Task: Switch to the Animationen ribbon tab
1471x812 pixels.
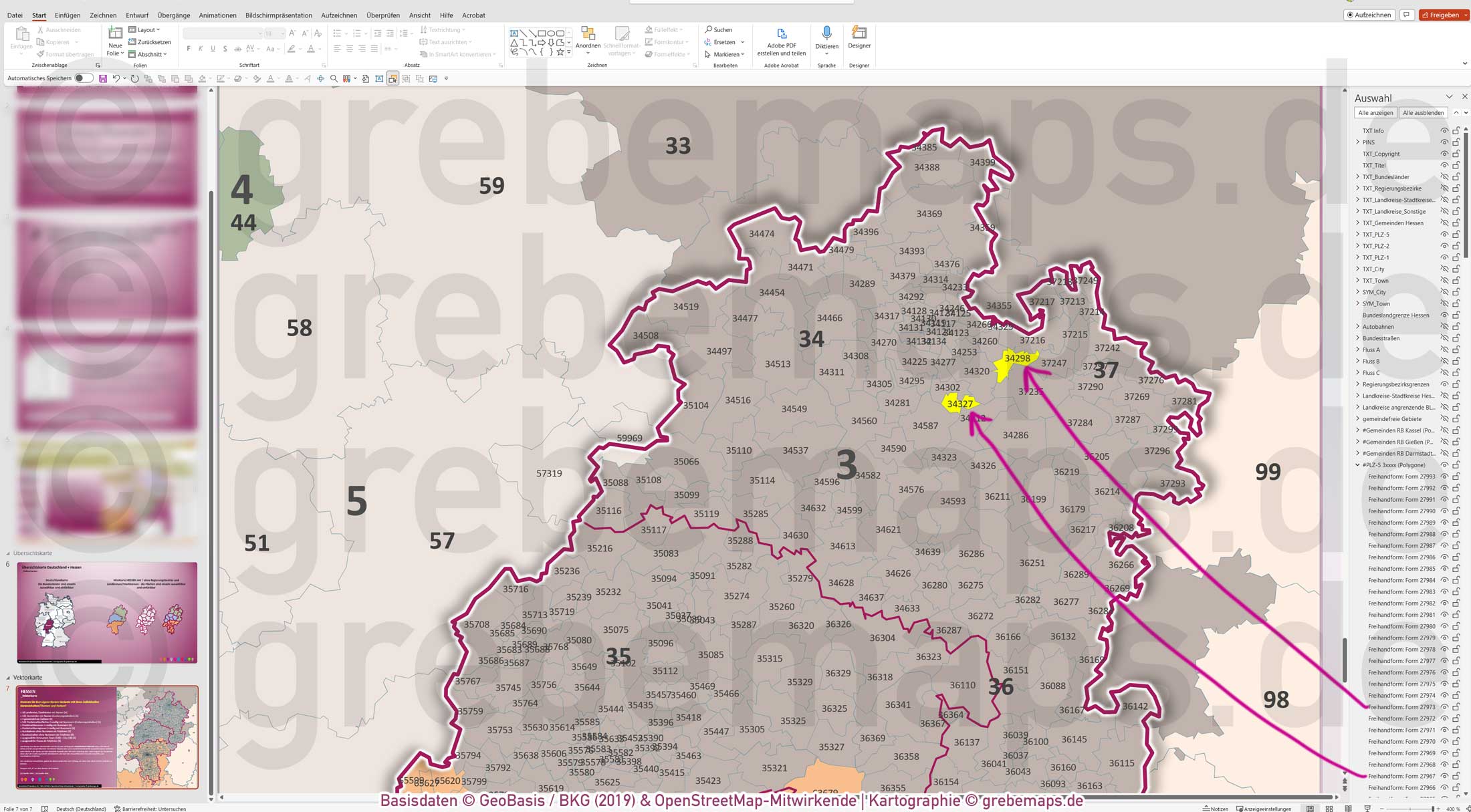Action: coord(217,15)
